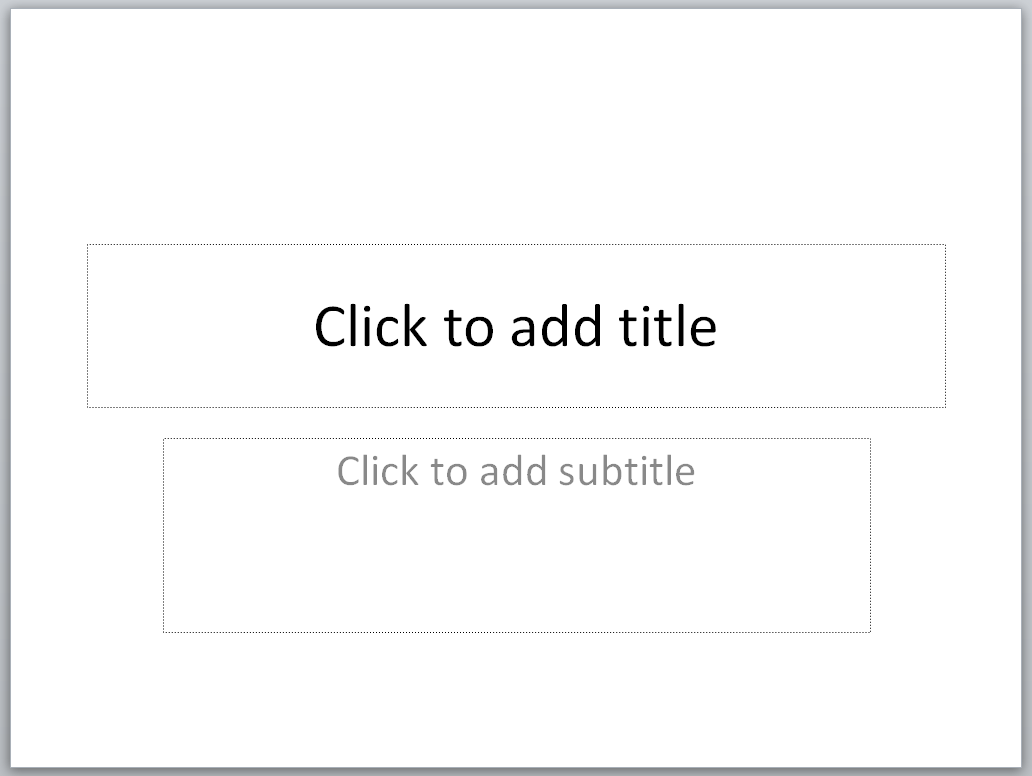Click the blank slide area below the subtitle placeholder
Screen dimensions: 1032x776
[515, 700]
